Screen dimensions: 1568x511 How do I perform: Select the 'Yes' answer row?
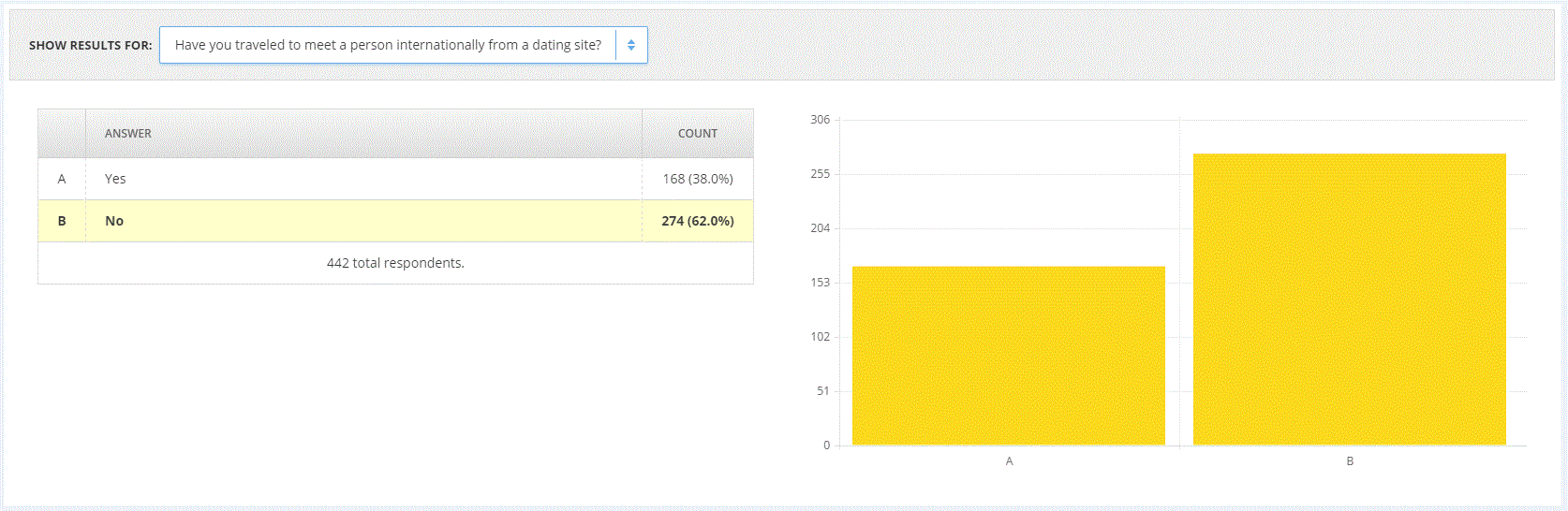pos(395,179)
